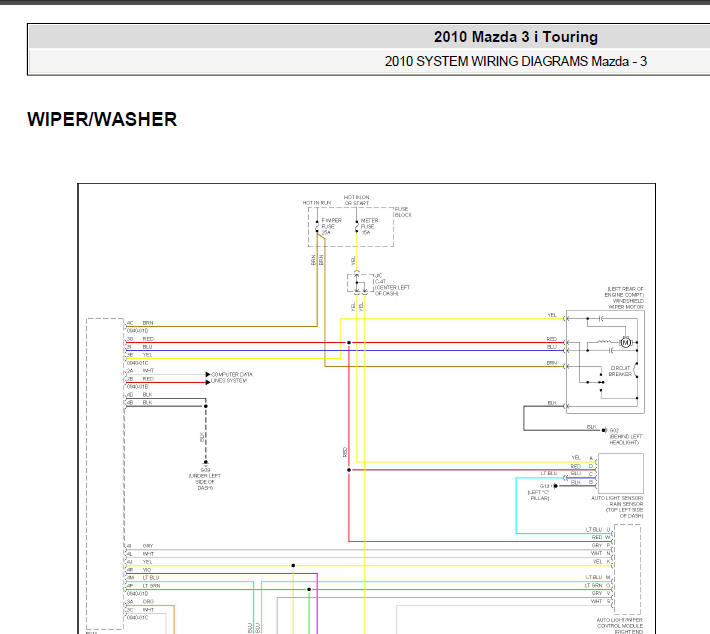Click the BRN wire label at wiper motor
This screenshot has height=634, width=710.
tap(551, 363)
